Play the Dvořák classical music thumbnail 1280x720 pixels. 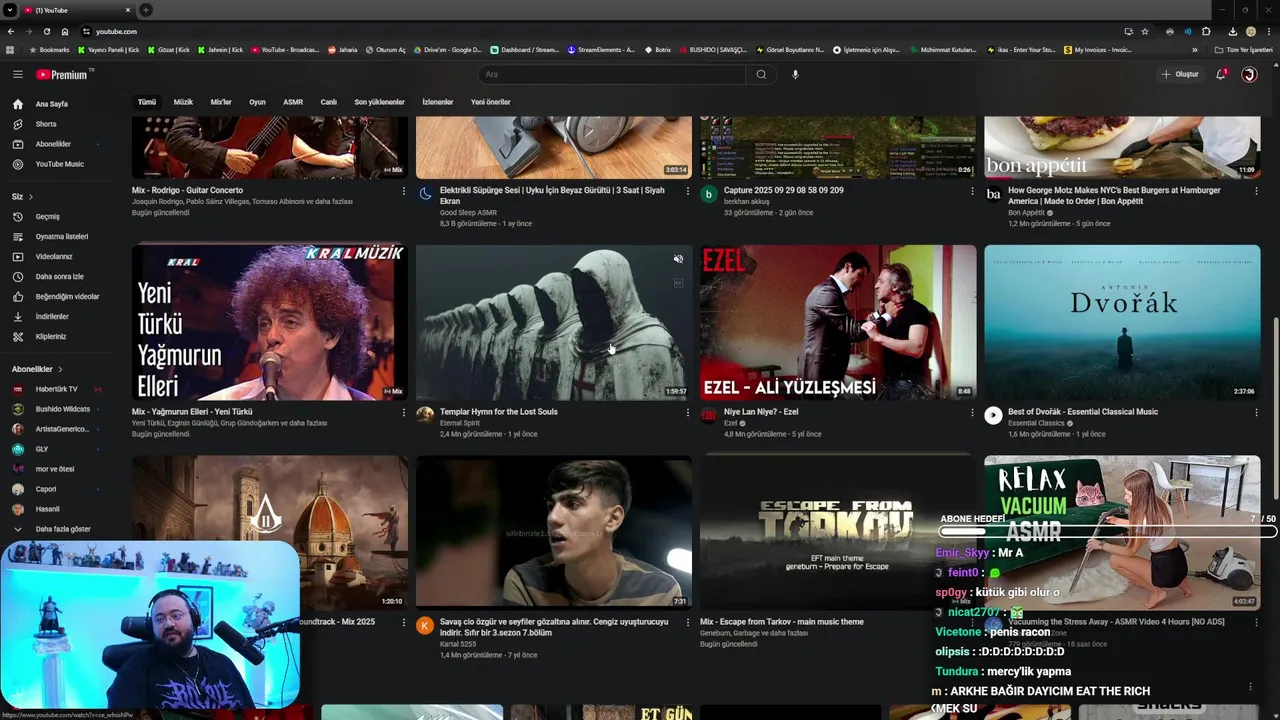point(1122,322)
